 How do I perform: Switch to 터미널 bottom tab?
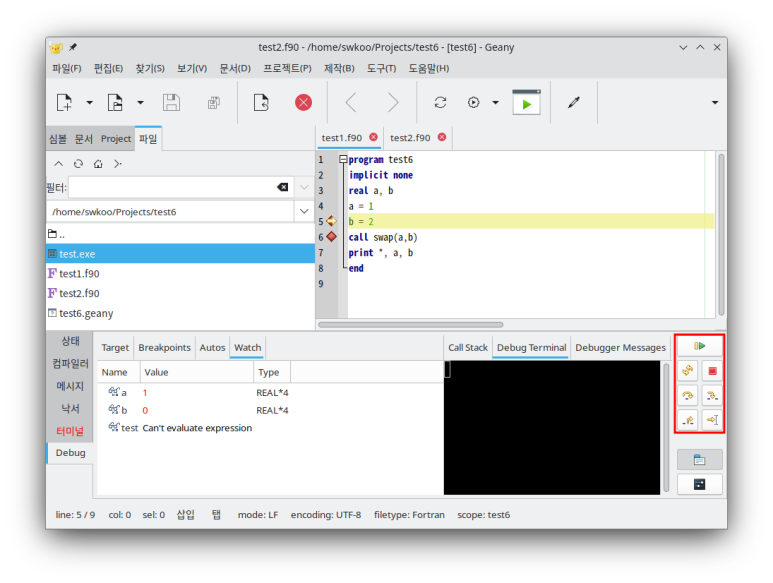pos(70,431)
